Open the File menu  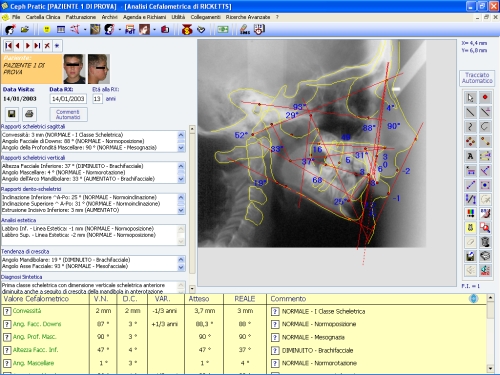16,17
